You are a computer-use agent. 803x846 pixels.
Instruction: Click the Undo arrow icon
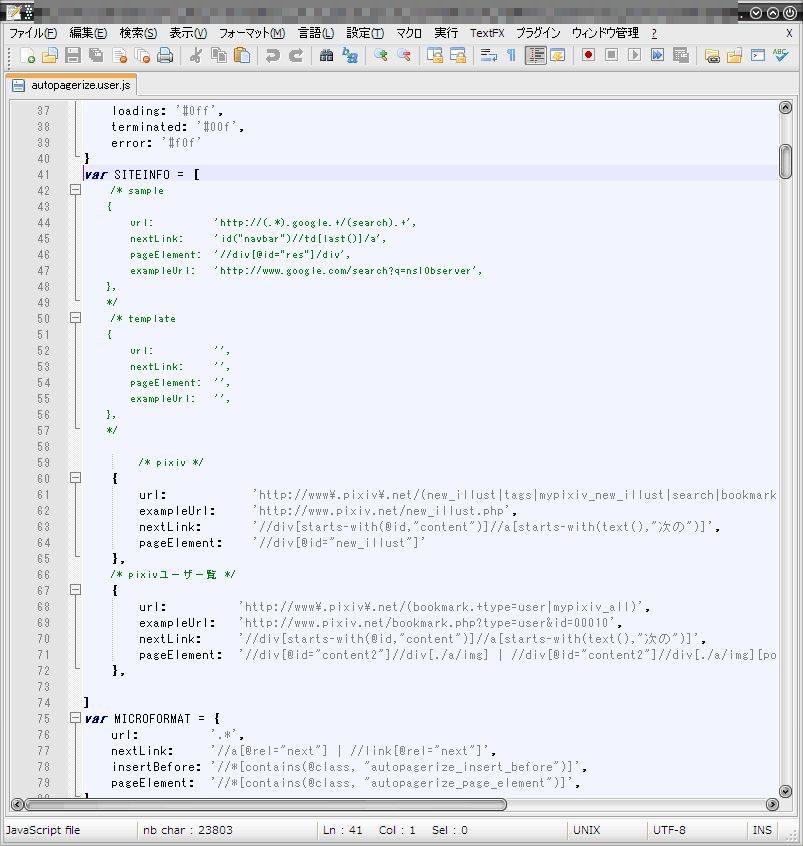pos(272,56)
